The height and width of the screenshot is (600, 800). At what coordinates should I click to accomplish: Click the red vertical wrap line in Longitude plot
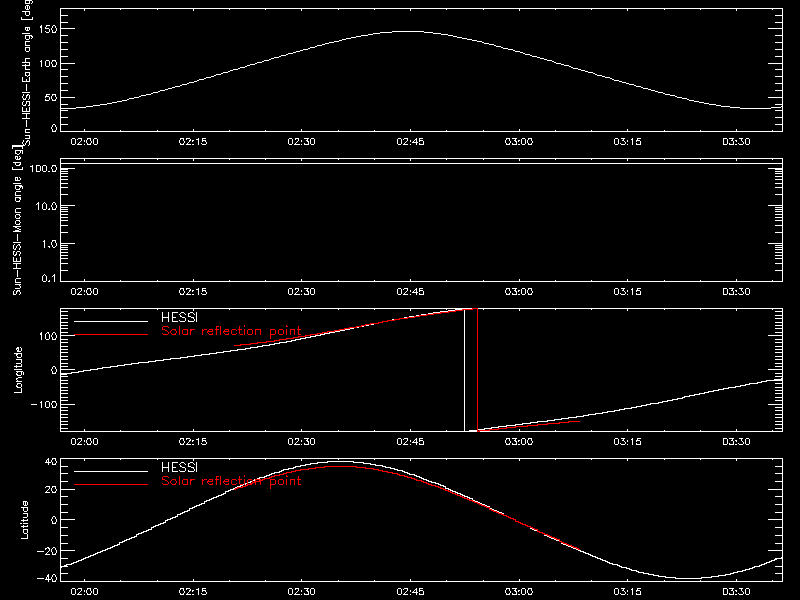pos(477,370)
